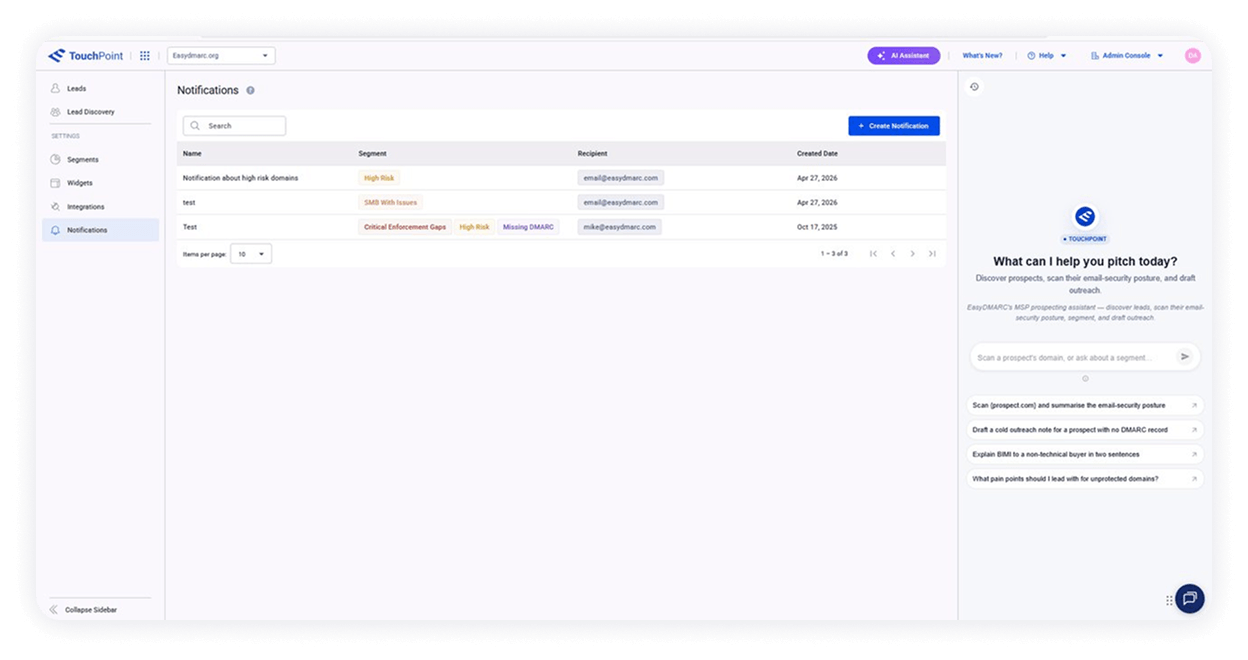The width and height of the screenshot is (1248, 660).
Task: Go to first page of results
Action: pyautogui.click(x=873, y=254)
